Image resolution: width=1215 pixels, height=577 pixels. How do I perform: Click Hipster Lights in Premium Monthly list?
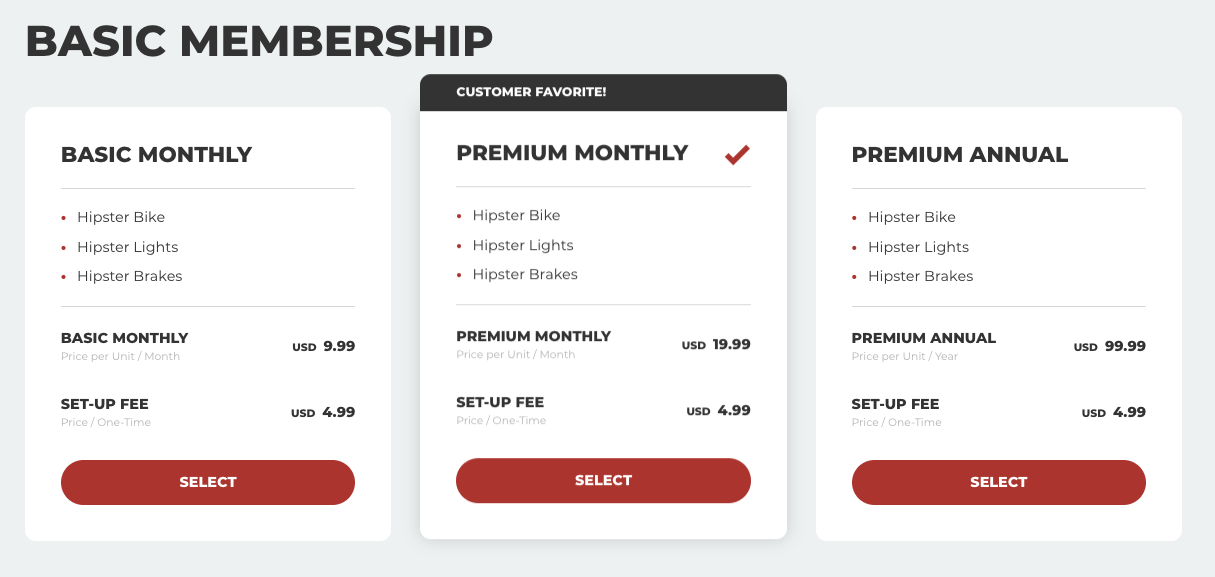click(523, 245)
